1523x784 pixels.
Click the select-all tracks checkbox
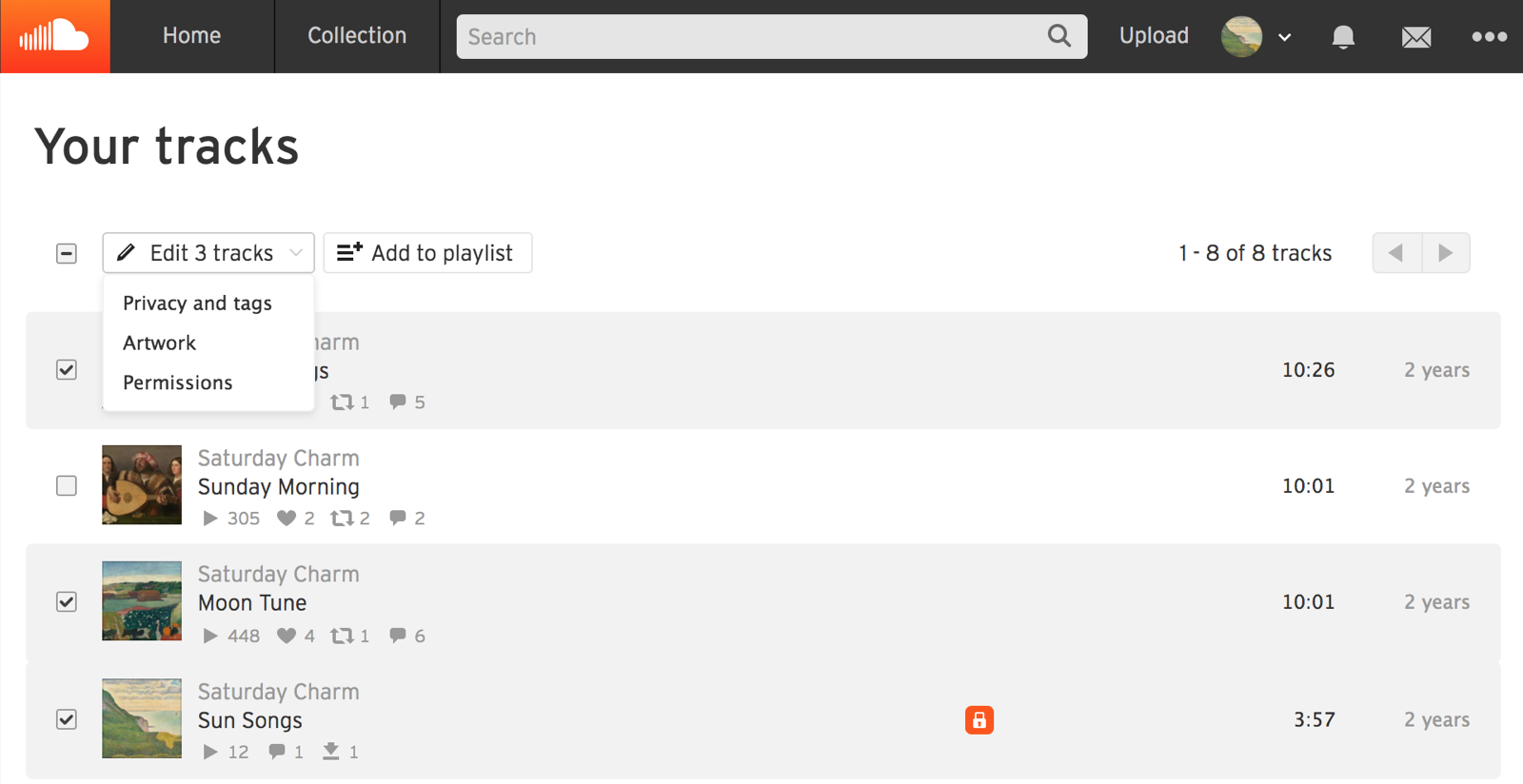click(x=66, y=253)
